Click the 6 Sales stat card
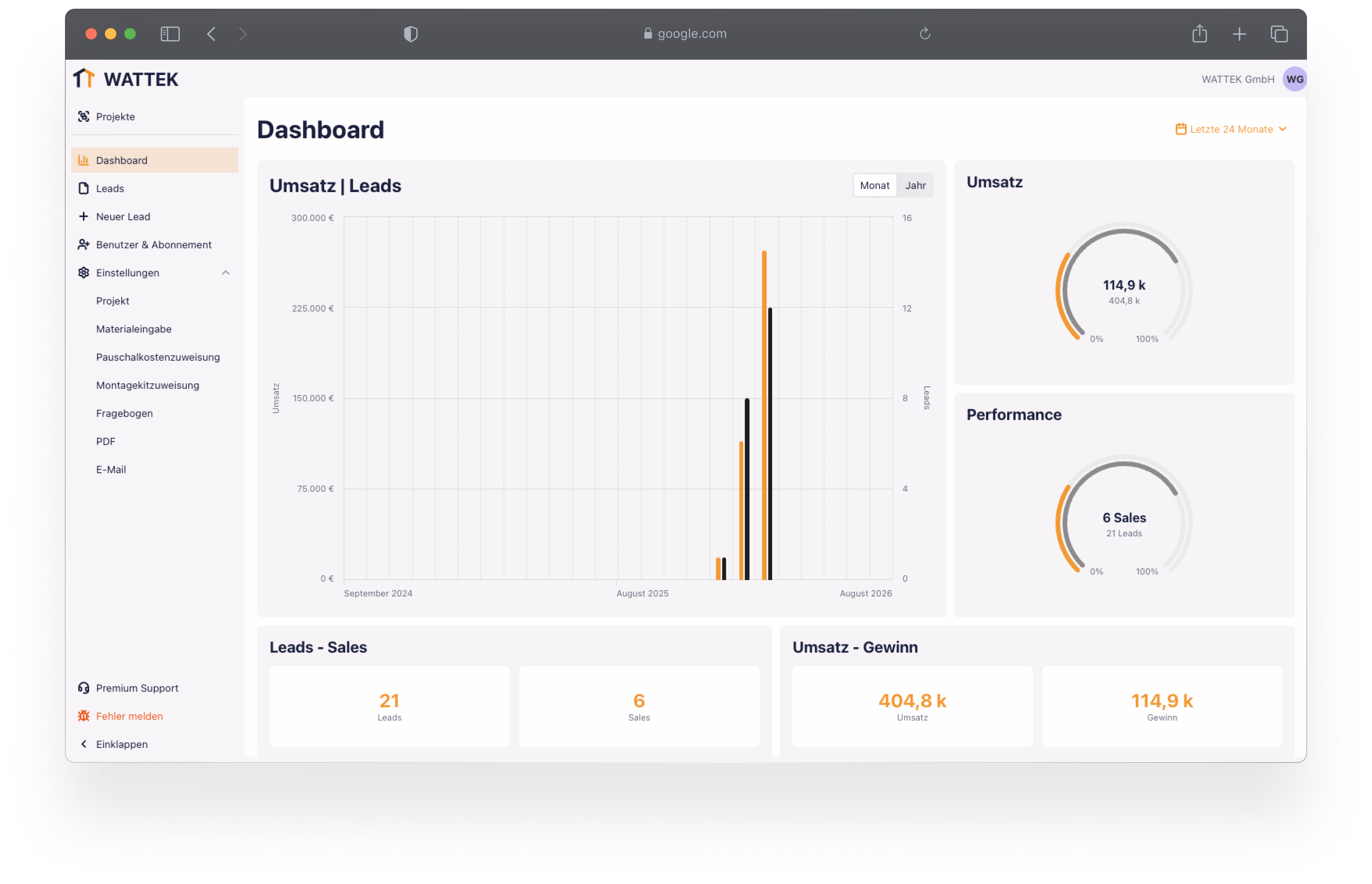1372x884 pixels. (x=639, y=707)
